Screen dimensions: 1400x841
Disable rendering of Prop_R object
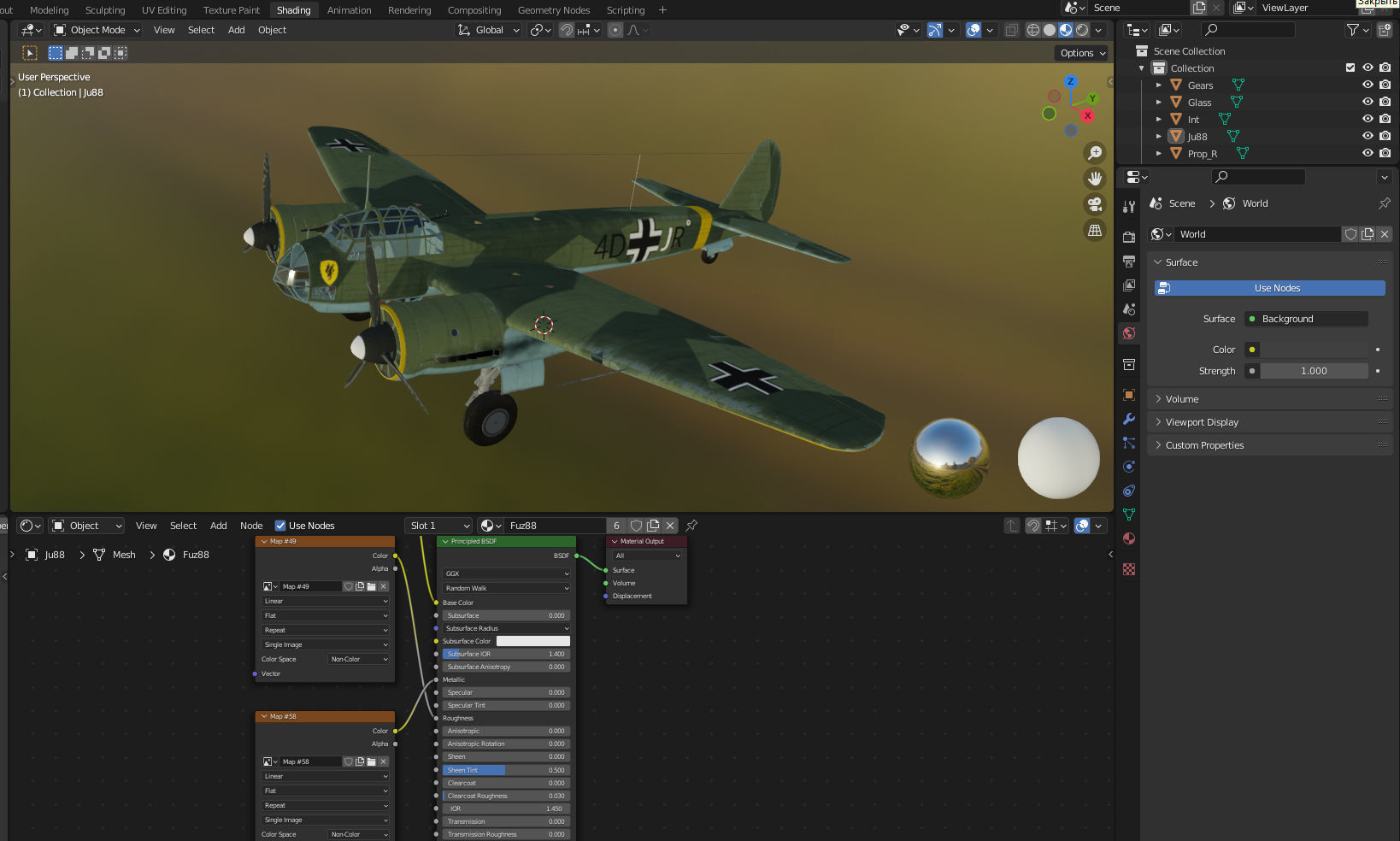click(1385, 154)
